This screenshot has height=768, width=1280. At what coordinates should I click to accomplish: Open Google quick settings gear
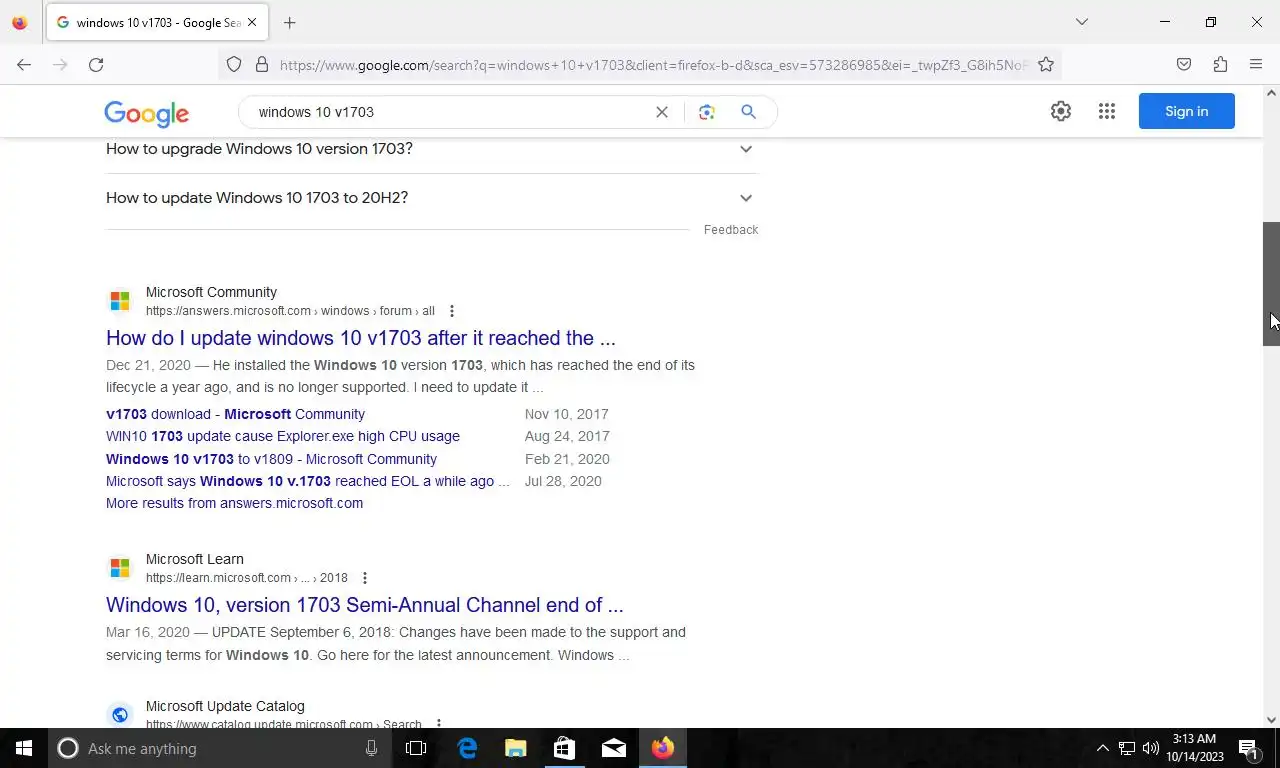pos(1061,111)
